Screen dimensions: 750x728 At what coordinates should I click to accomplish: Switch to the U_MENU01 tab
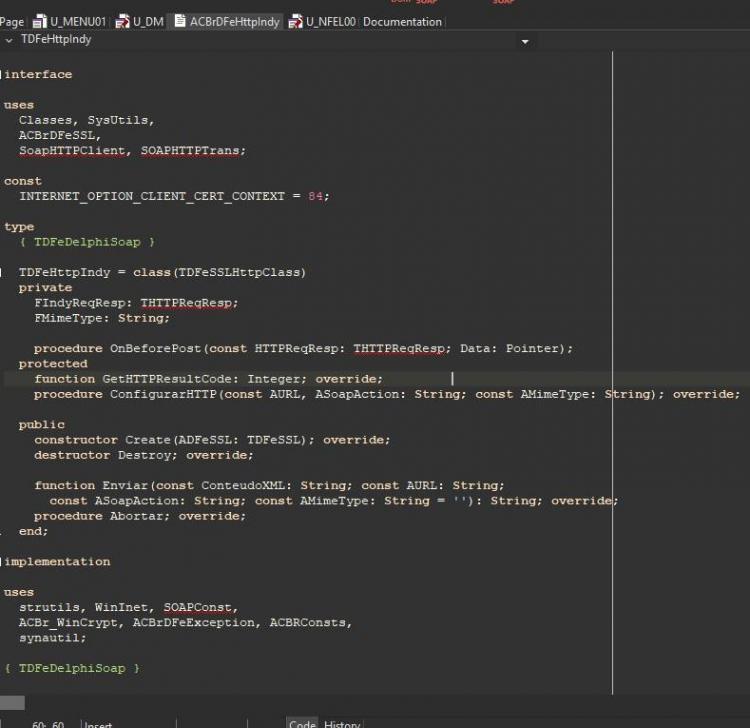click(x=69, y=22)
